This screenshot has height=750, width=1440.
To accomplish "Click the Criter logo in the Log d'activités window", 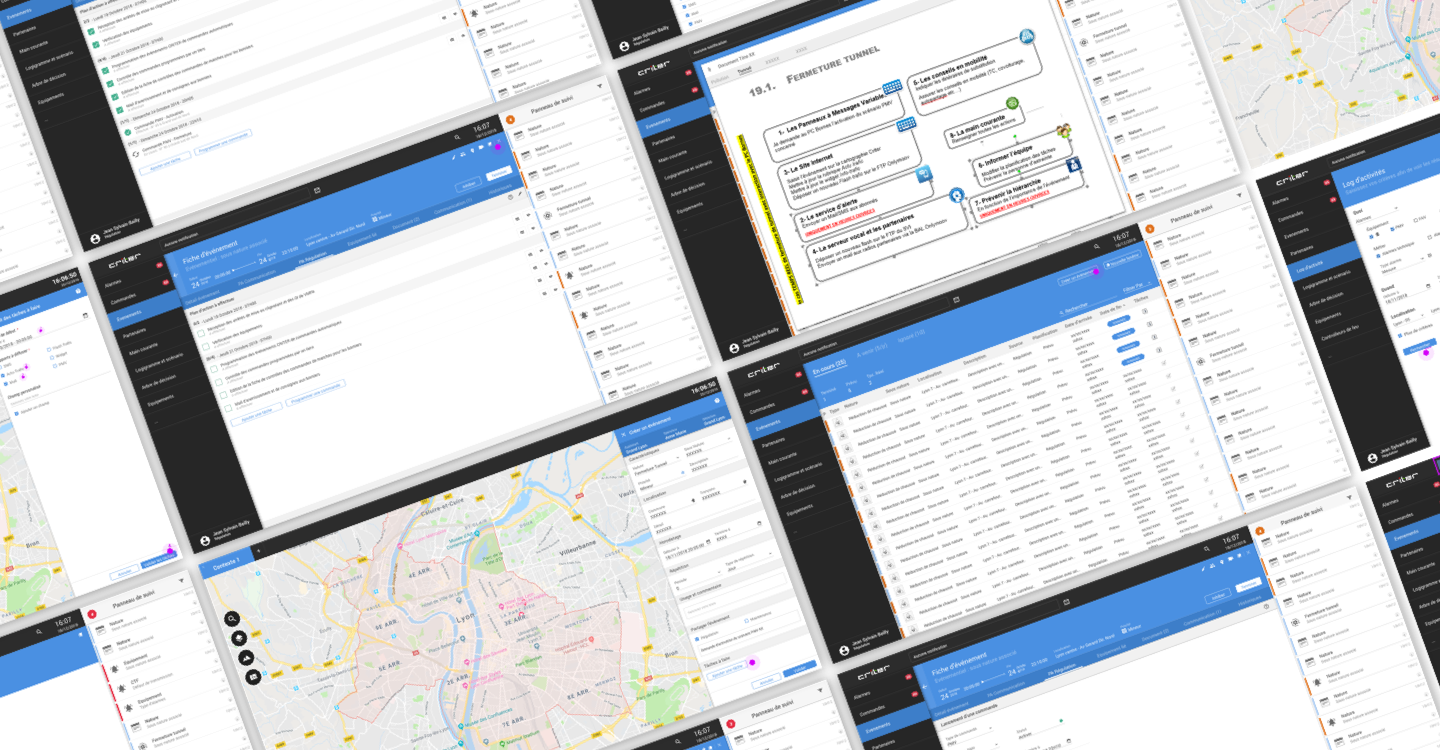I will 1291,178.
